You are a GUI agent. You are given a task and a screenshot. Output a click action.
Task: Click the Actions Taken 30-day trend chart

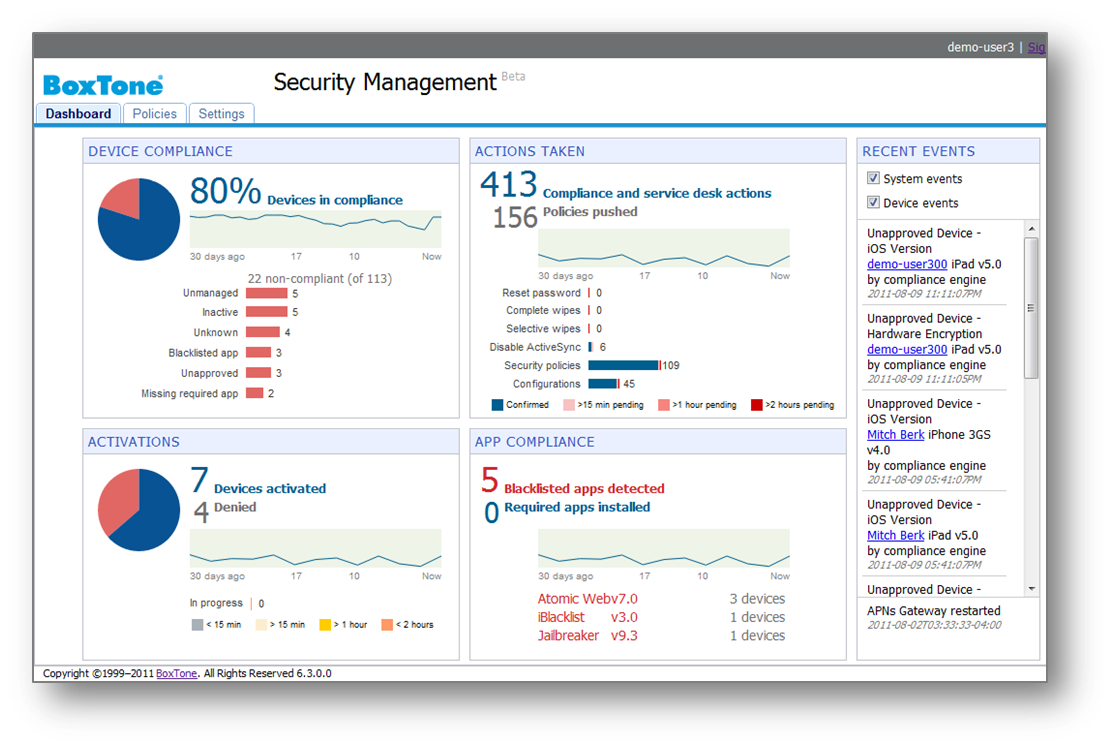click(x=664, y=248)
